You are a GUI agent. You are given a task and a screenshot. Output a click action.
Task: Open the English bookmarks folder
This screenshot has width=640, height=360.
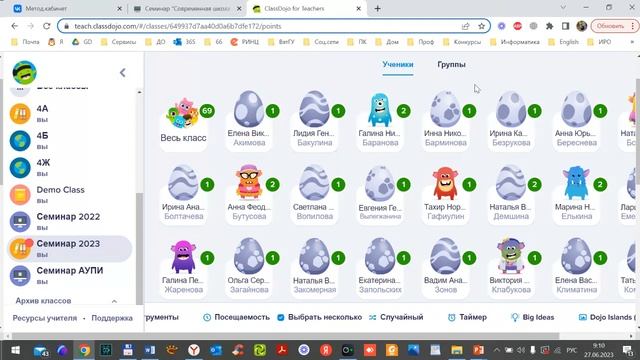click(x=563, y=42)
